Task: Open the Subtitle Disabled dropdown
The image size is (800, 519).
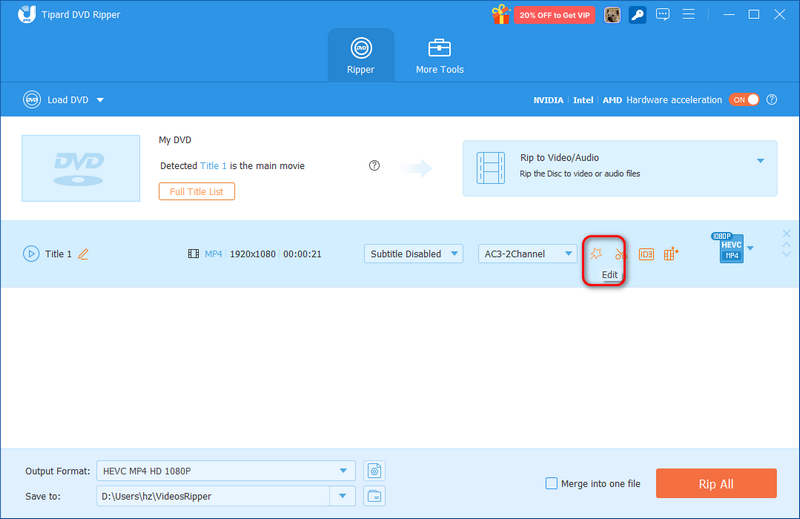Action: tap(413, 254)
